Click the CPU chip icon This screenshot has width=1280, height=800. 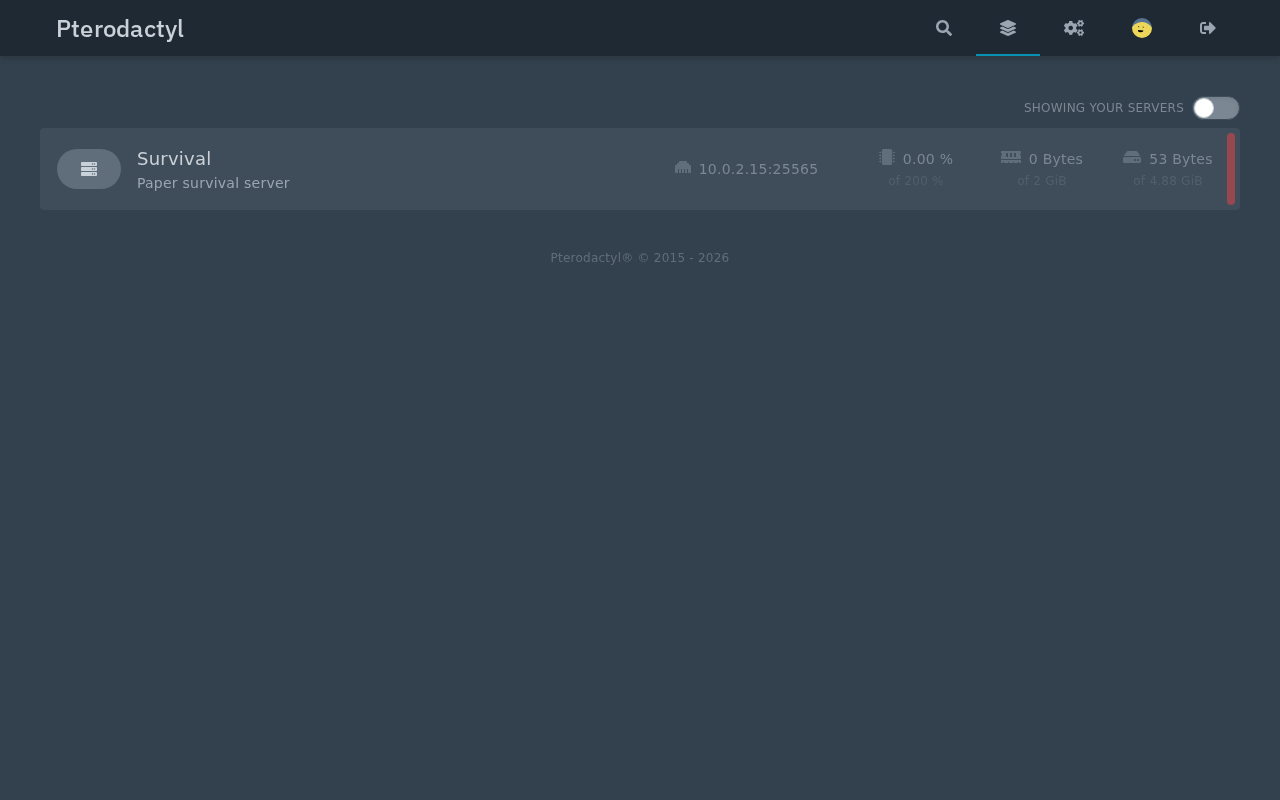tap(887, 157)
